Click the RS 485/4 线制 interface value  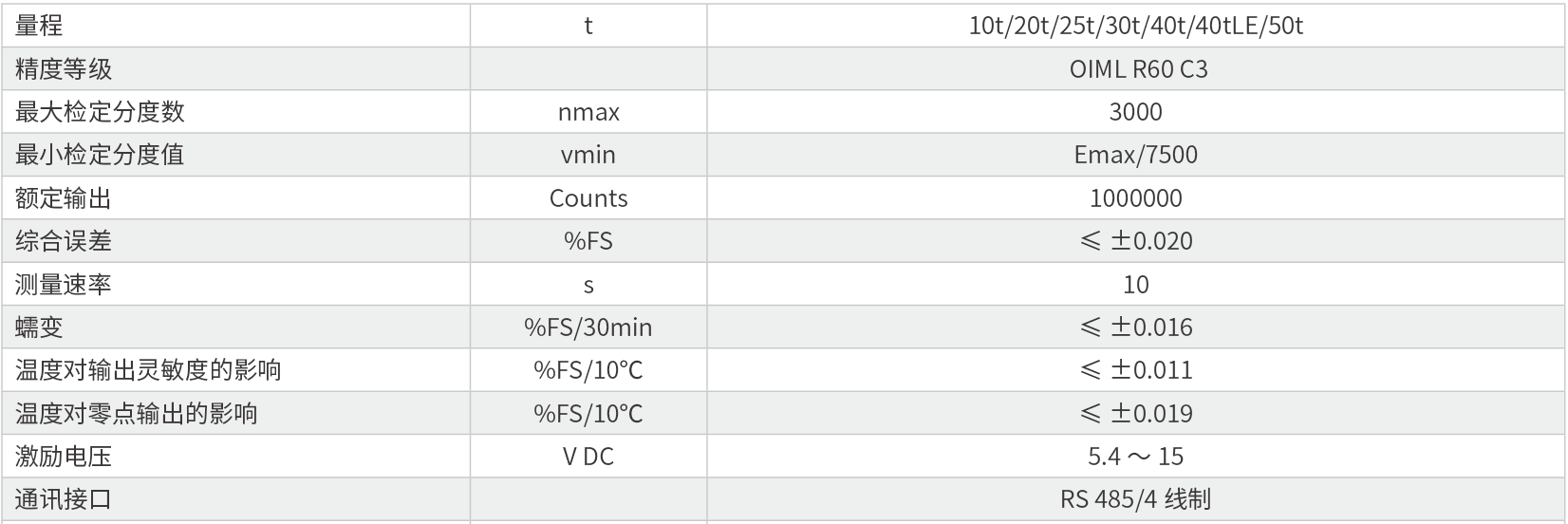(1135, 499)
